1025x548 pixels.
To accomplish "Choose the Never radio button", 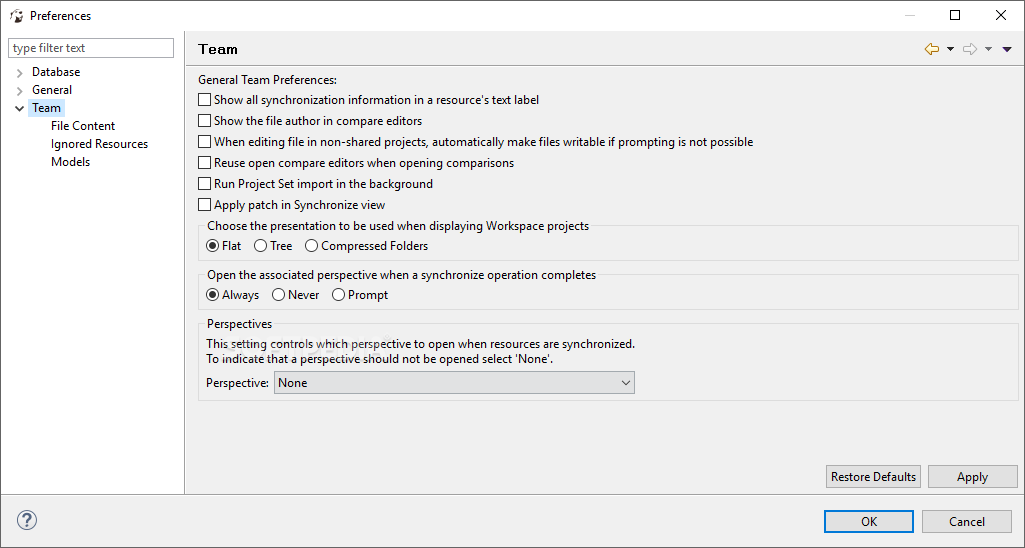I will [x=278, y=295].
